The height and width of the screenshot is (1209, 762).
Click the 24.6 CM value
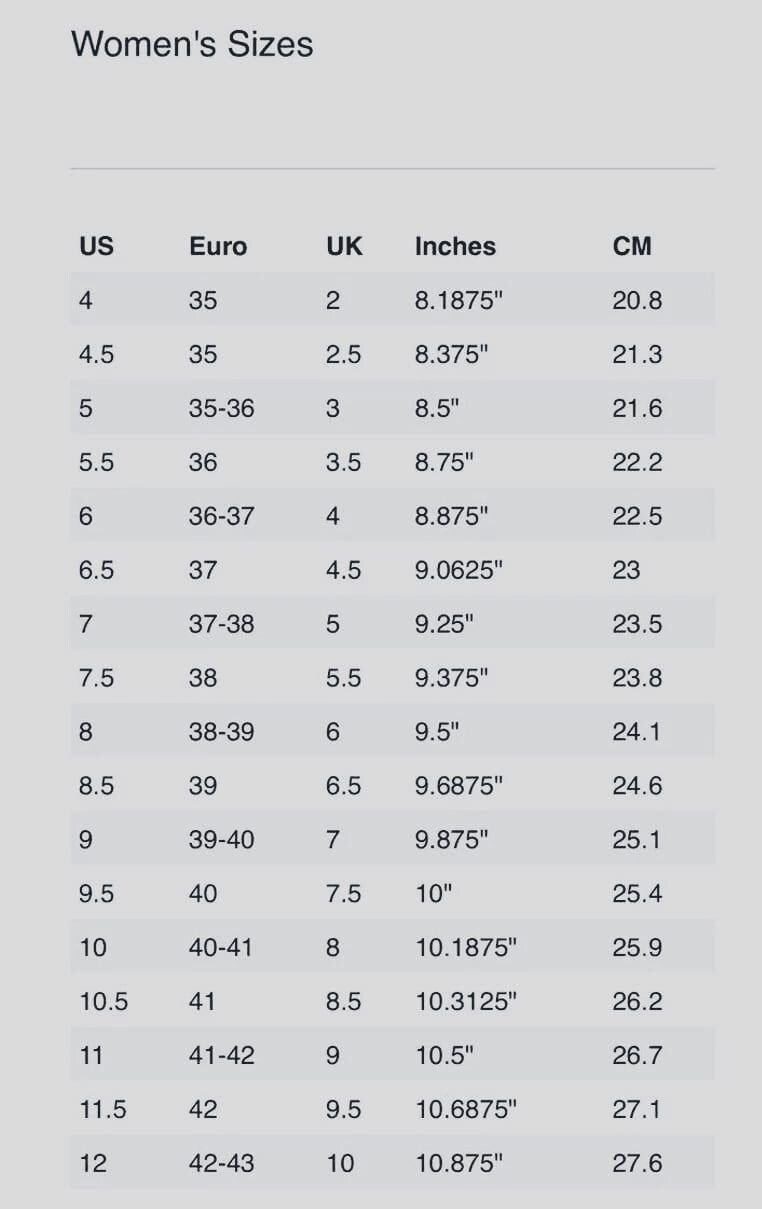click(637, 786)
